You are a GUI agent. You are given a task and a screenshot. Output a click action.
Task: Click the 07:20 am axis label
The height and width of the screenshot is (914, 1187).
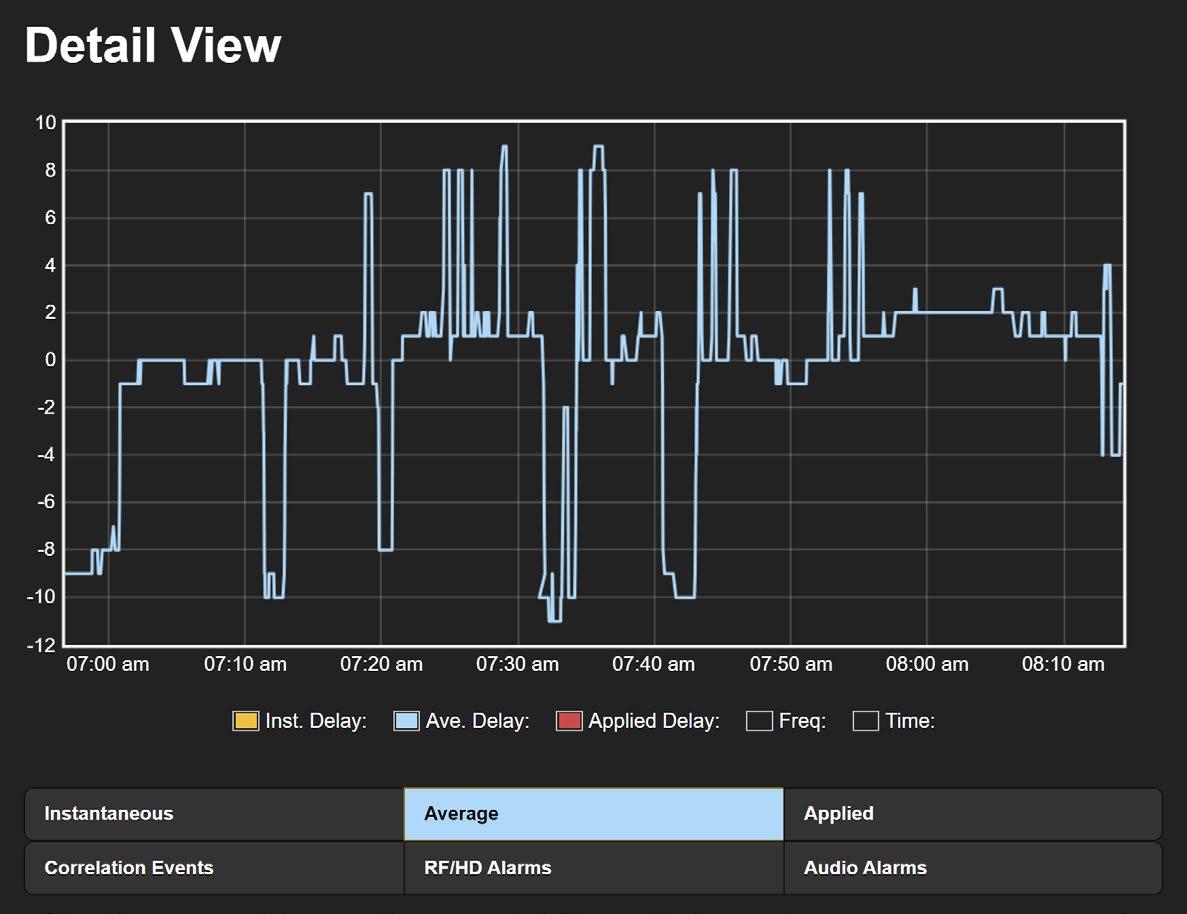pos(382,665)
